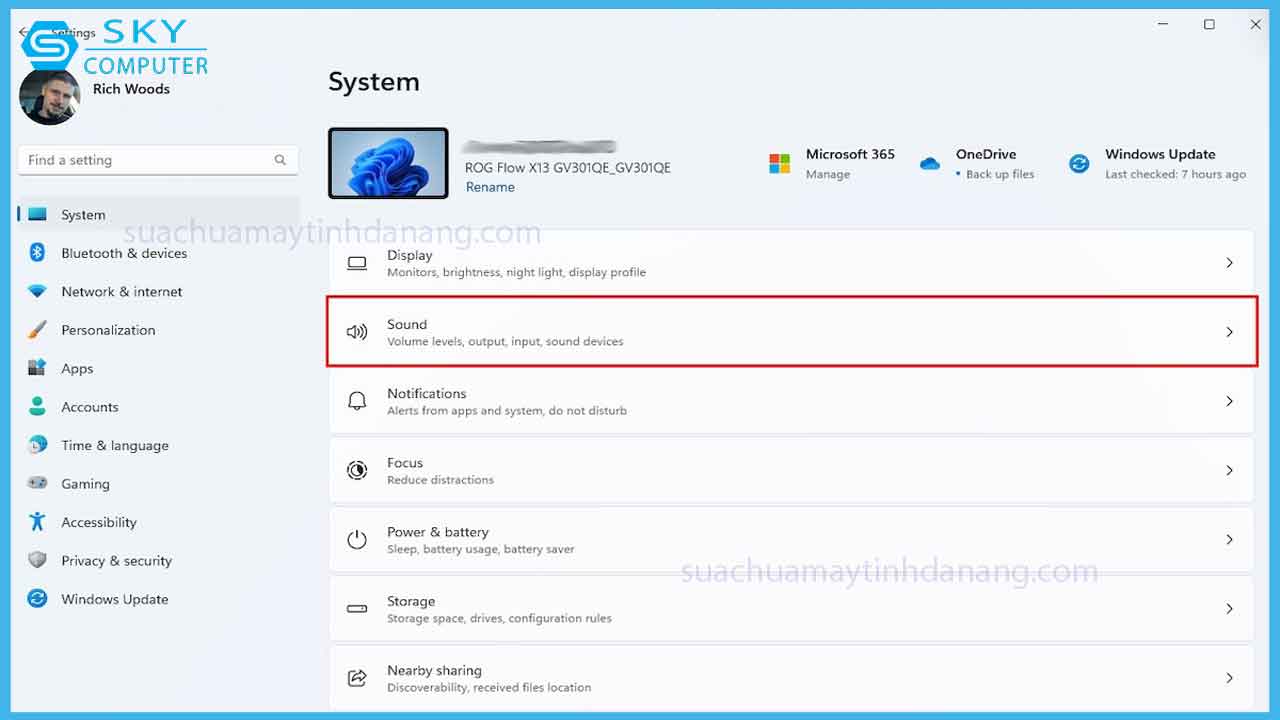Expand the Sound settings chevron
This screenshot has width=1280, height=720.
tap(1229, 332)
